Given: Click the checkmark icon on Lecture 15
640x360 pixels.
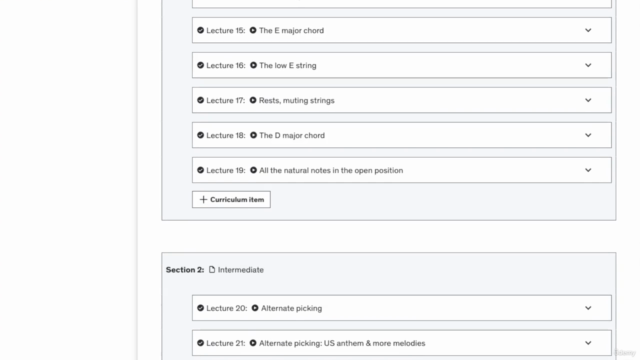Looking at the screenshot, I should (x=200, y=30).
